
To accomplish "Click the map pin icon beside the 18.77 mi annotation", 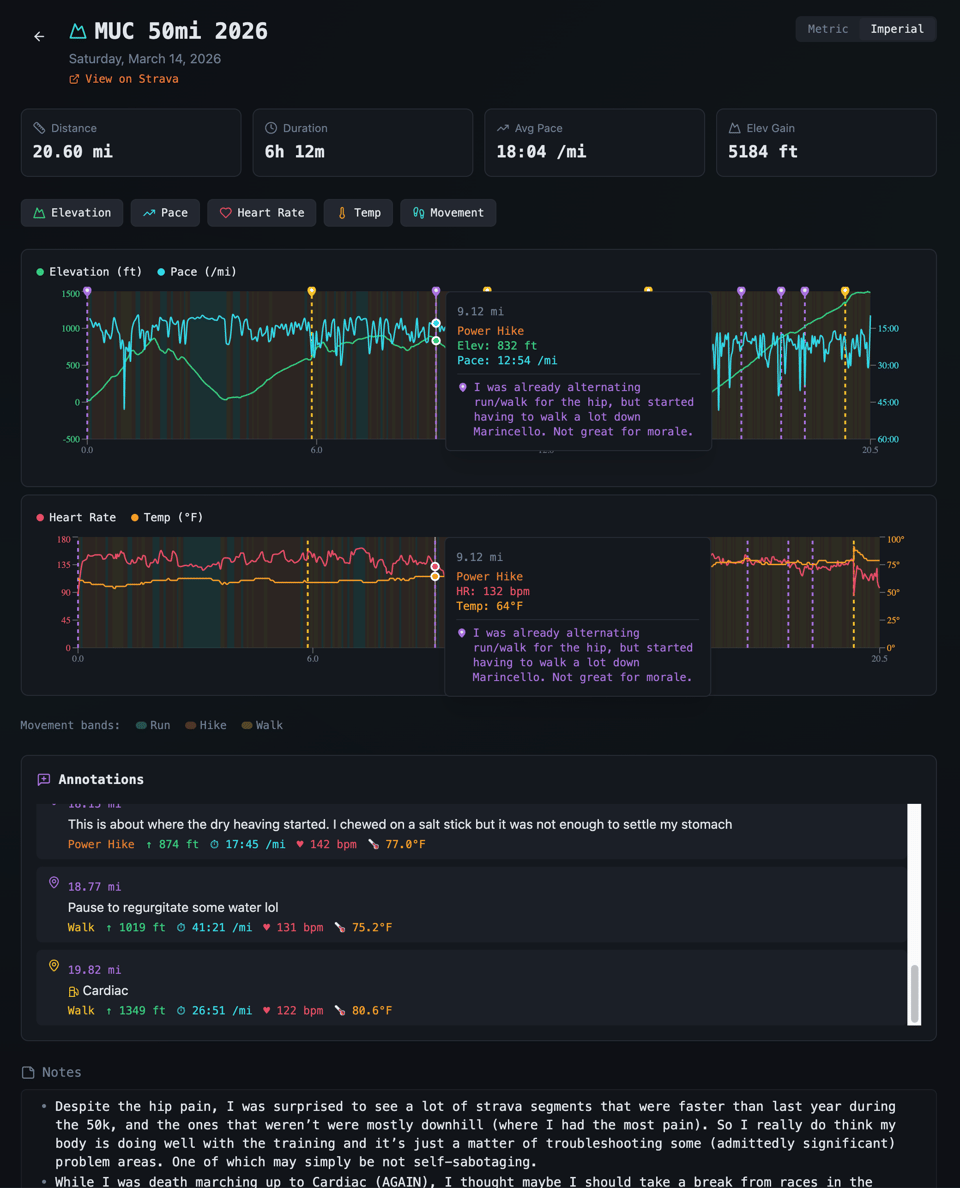I will pyautogui.click(x=53, y=882).
